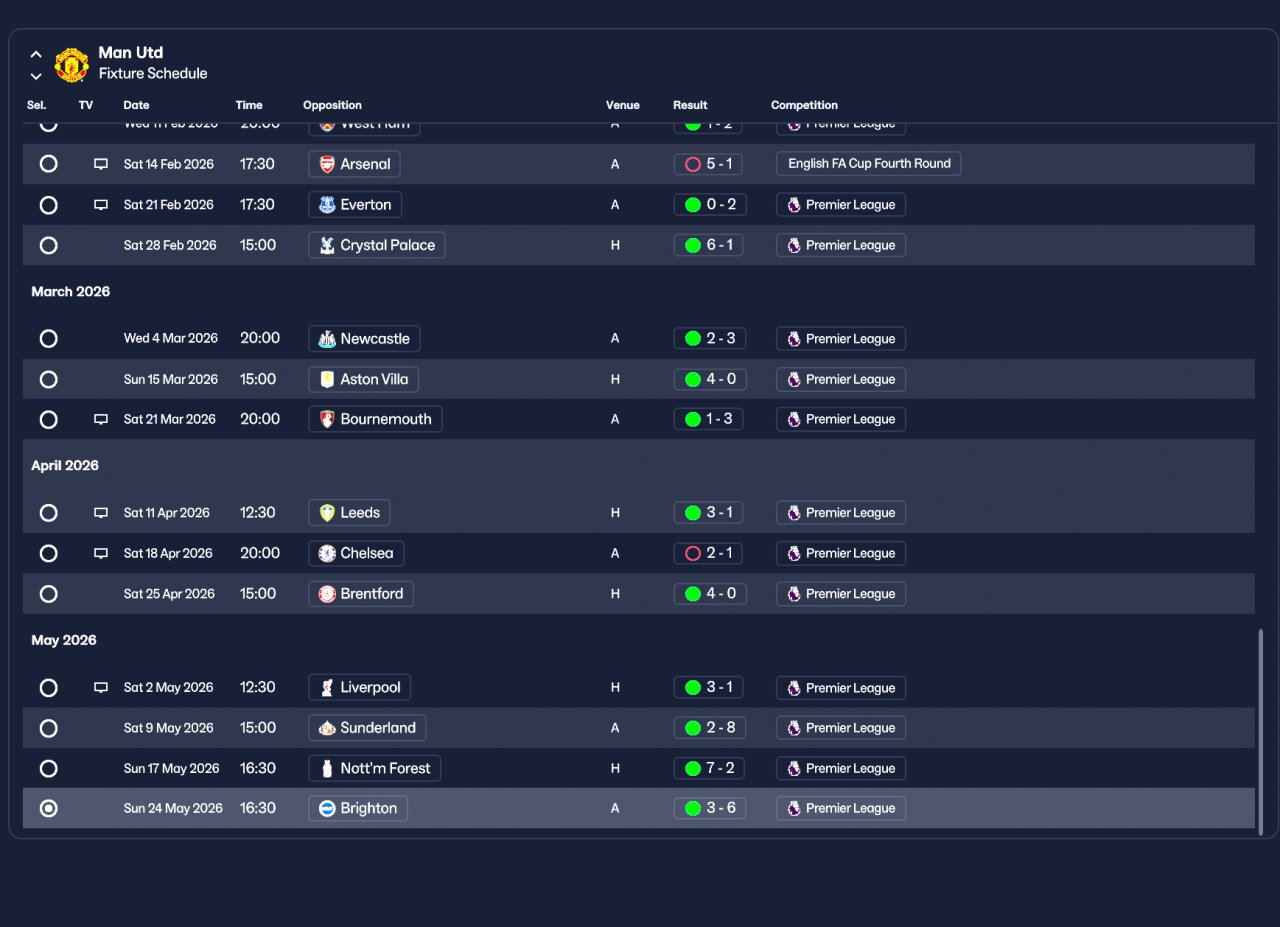The height and width of the screenshot is (927, 1280).
Task: Select the radio button for Nott'm Forest match
Action: 48,768
